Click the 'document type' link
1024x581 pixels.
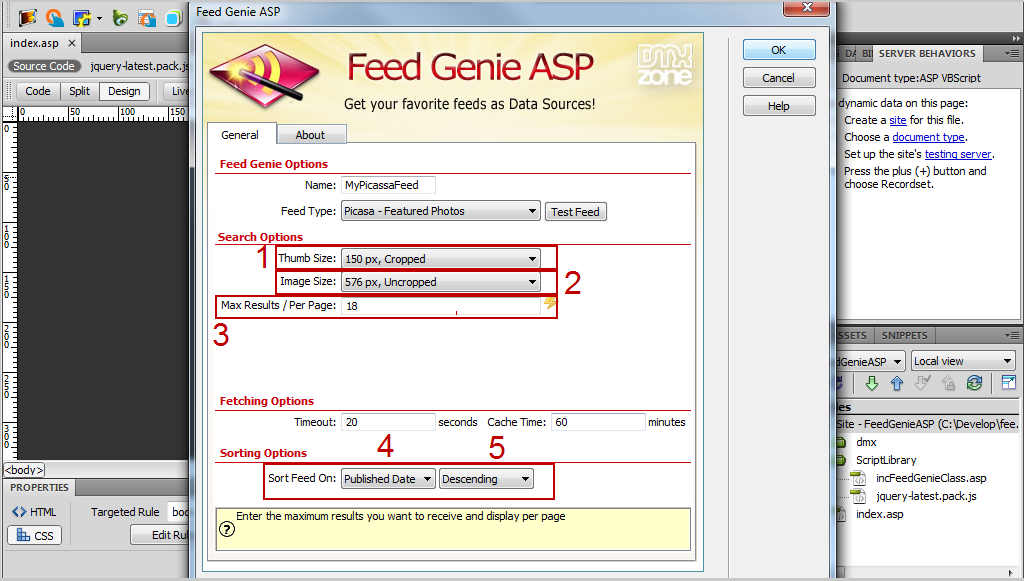[928, 137]
